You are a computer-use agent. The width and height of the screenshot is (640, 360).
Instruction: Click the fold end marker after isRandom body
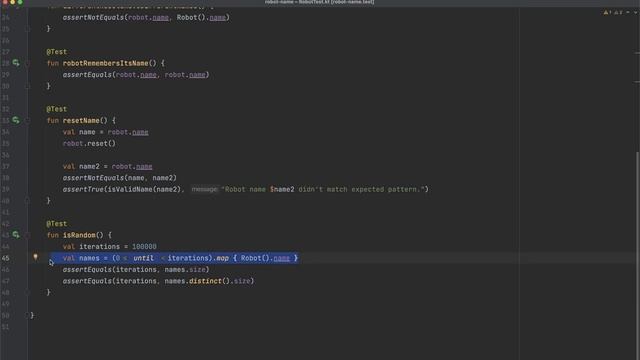[x=27, y=292]
